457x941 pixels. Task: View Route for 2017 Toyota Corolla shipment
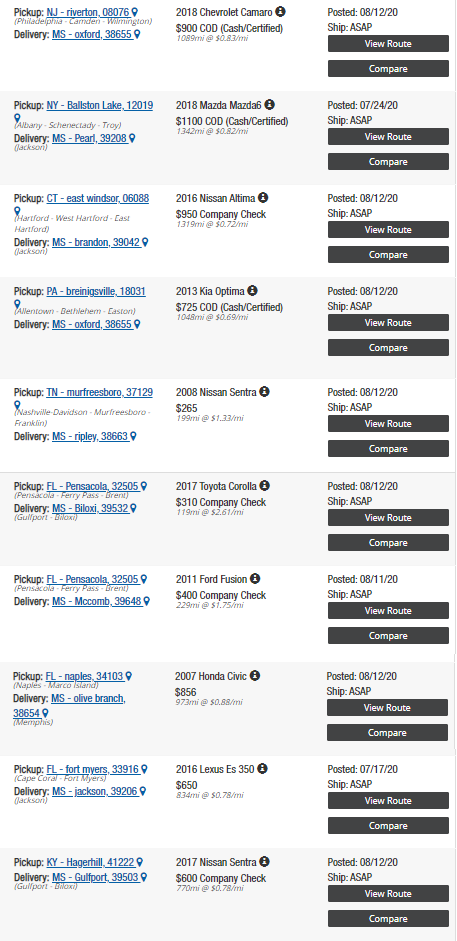click(388, 517)
